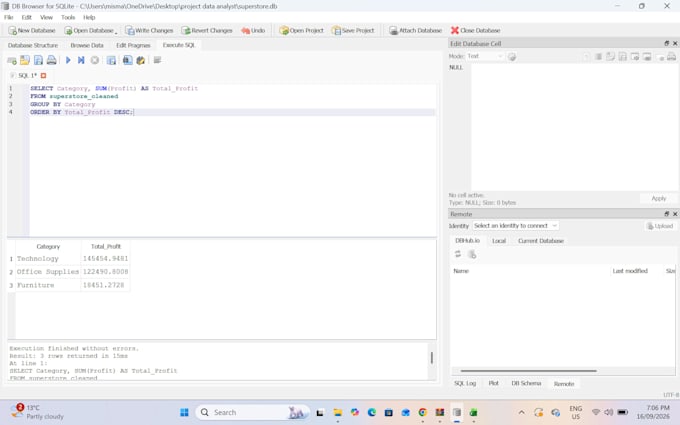Float the Remote panel
The height and width of the screenshot is (425, 680).
[667, 214]
